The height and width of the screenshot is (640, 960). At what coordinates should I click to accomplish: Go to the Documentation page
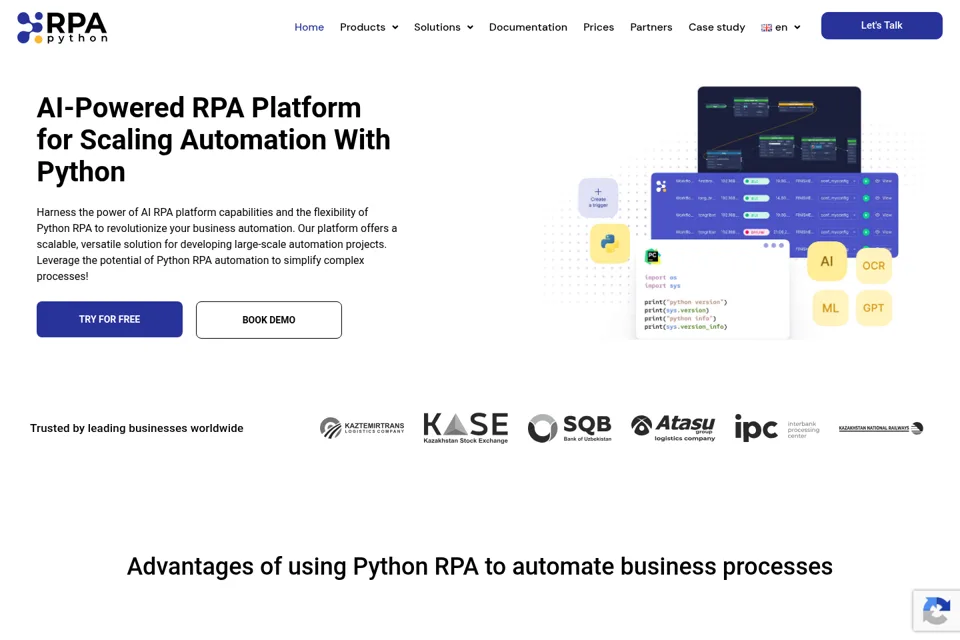click(528, 27)
